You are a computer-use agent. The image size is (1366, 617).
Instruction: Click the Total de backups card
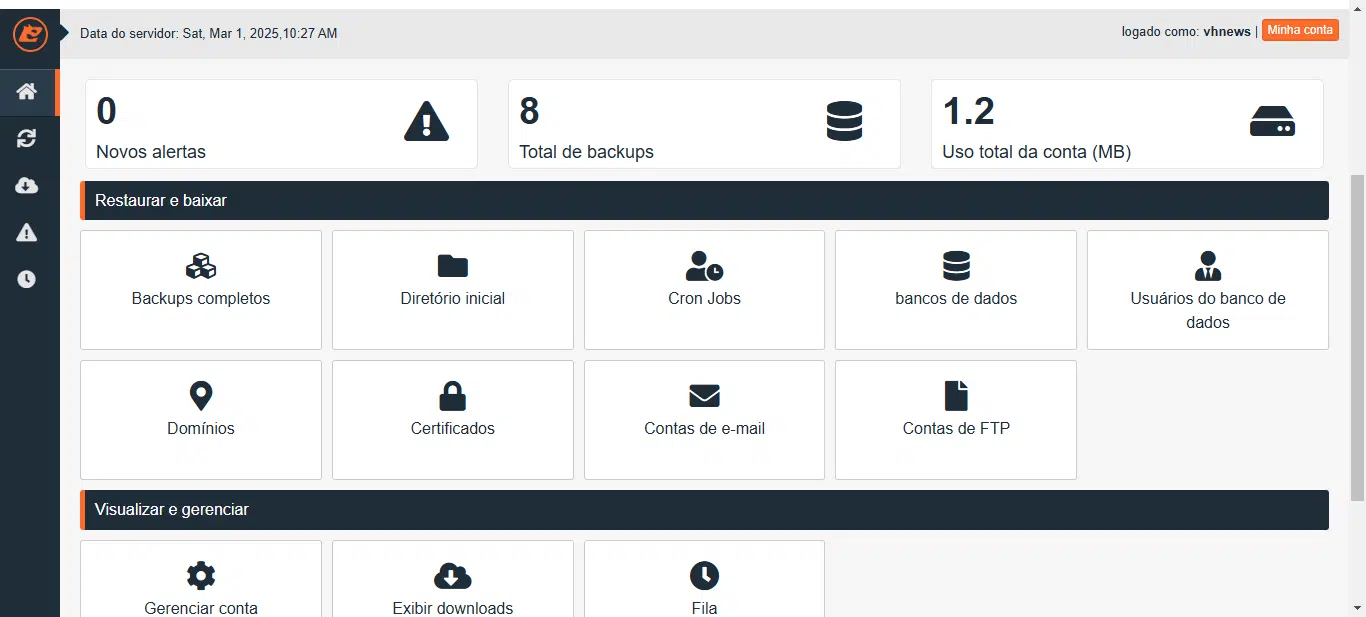coord(704,124)
